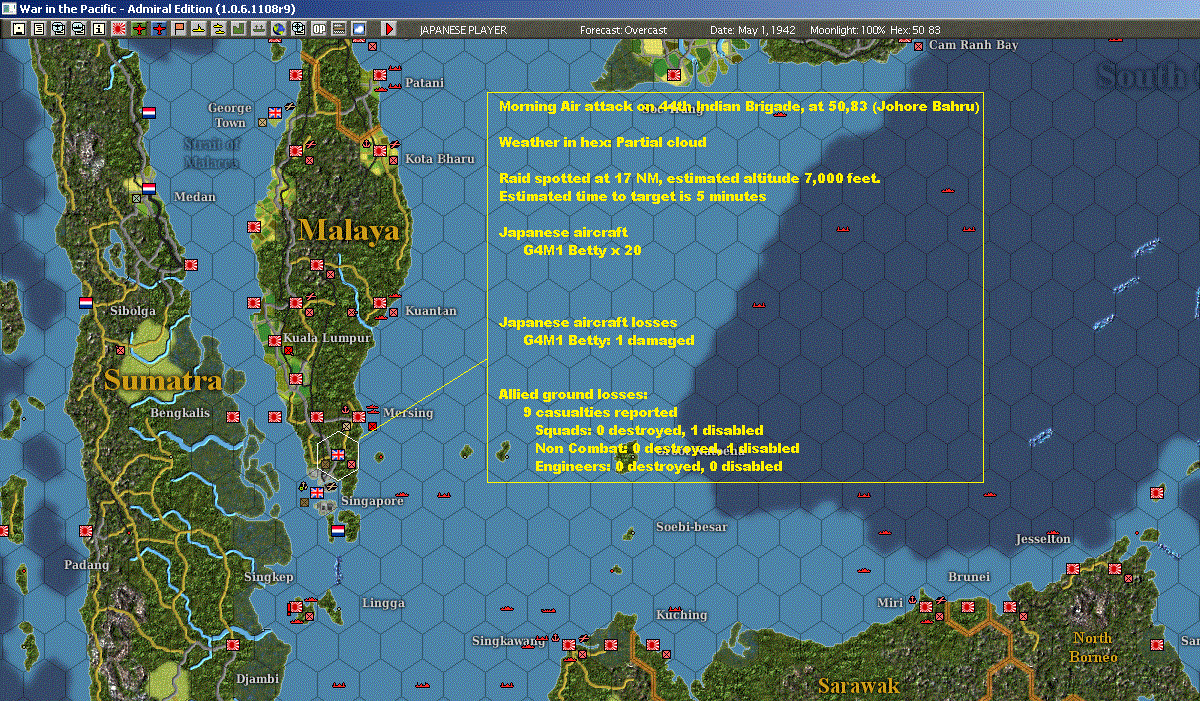The image size is (1200, 701).
Task: Click the Medan map label
Action: click(x=194, y=197)
